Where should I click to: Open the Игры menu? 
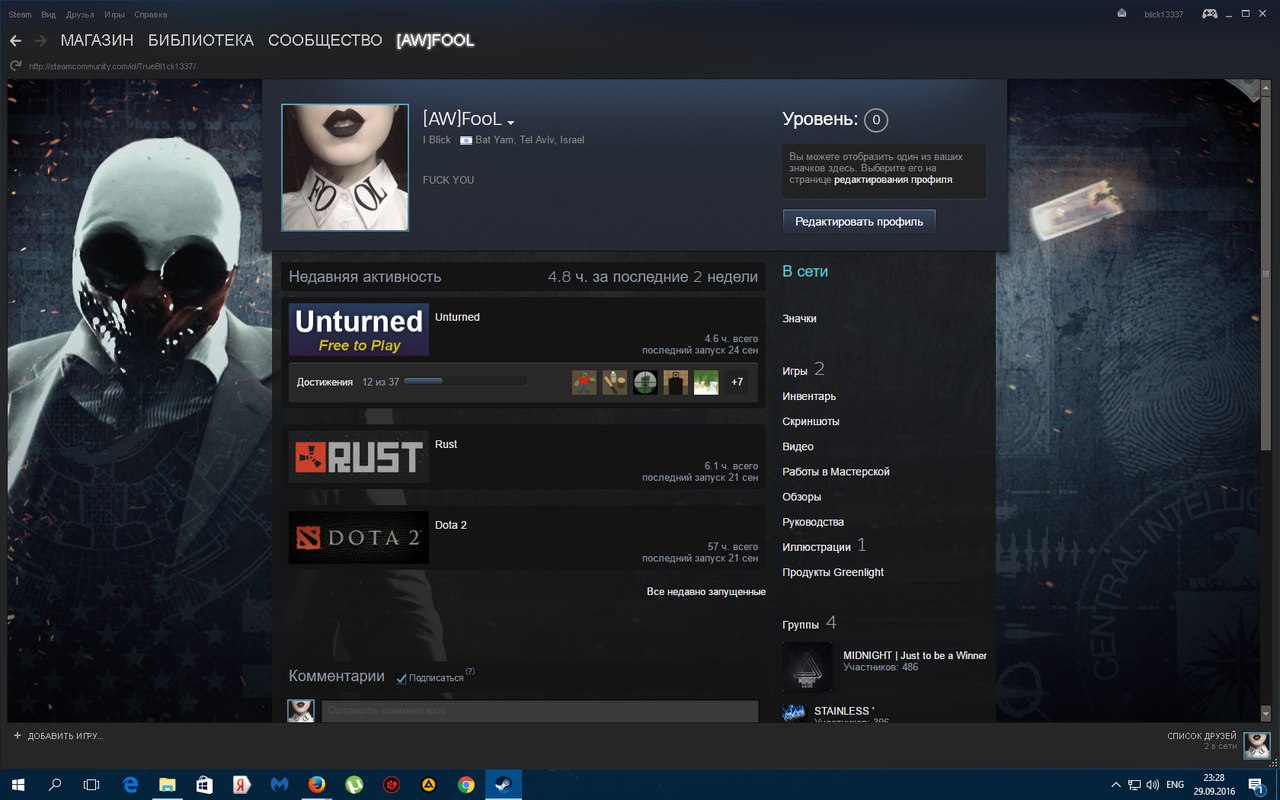pyautogui.click(x=114, y=15)
